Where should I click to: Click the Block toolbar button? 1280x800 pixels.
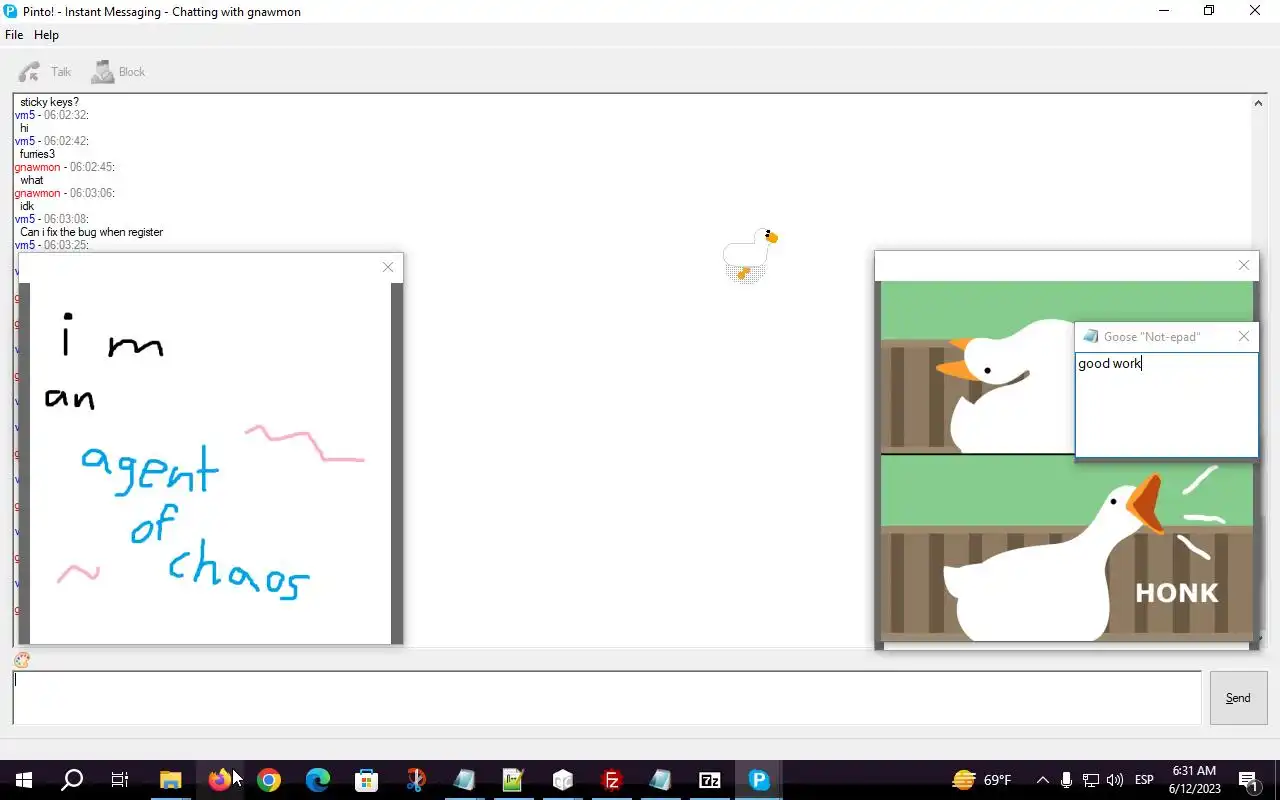tap(118, 72)
